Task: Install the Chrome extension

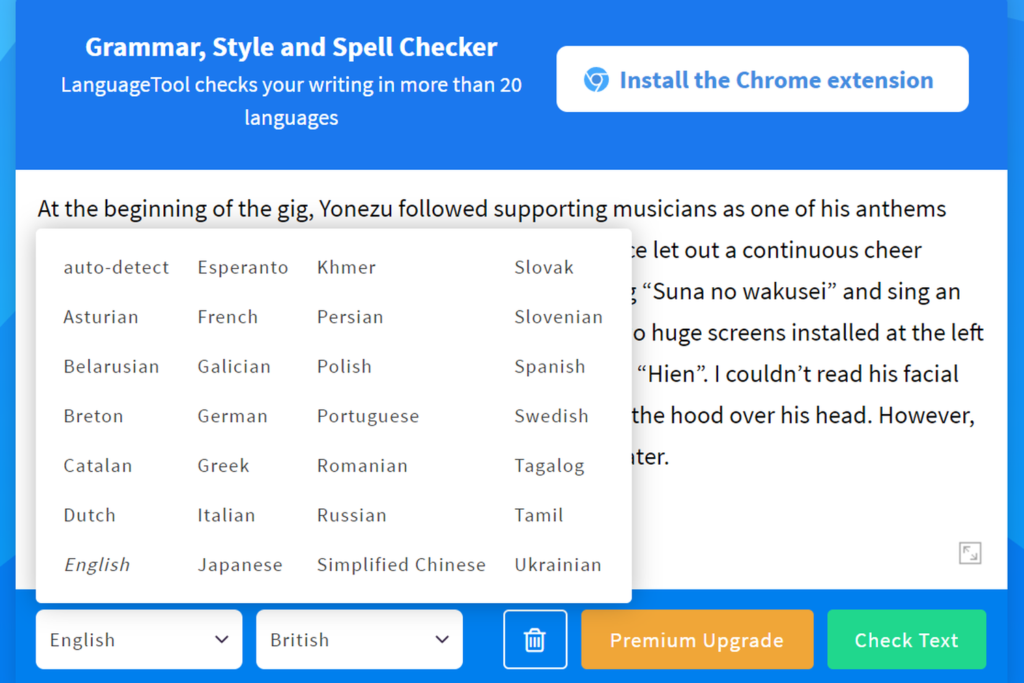Action: point(762,79)
